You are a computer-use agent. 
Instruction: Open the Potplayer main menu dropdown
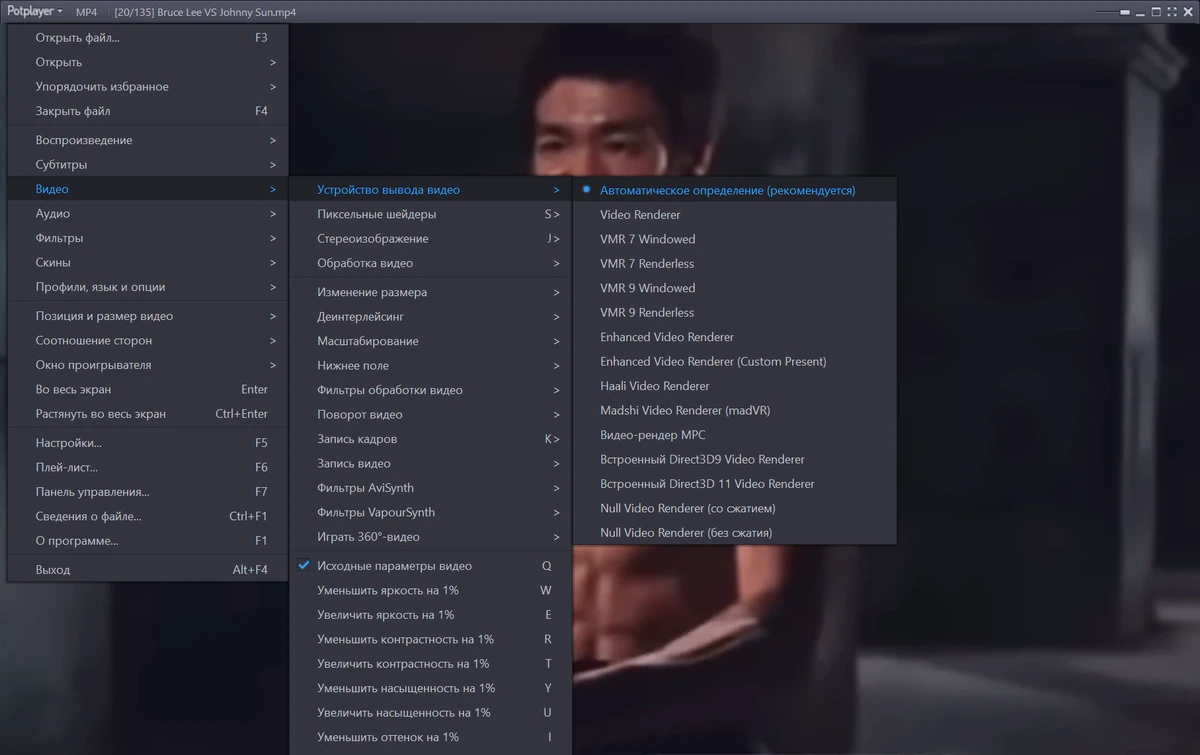(x=36, y=12)
